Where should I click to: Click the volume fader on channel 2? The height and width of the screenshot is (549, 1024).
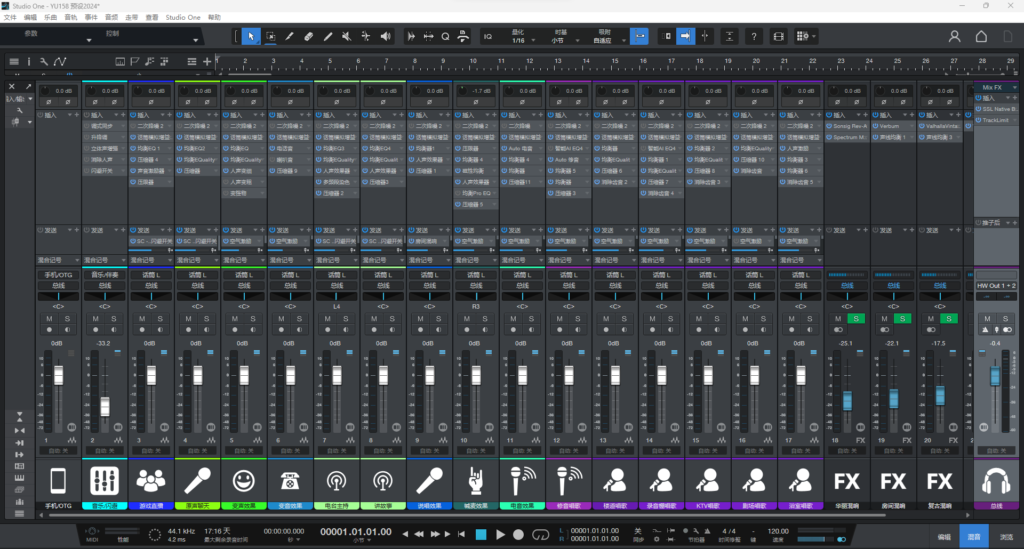(104, 406)
